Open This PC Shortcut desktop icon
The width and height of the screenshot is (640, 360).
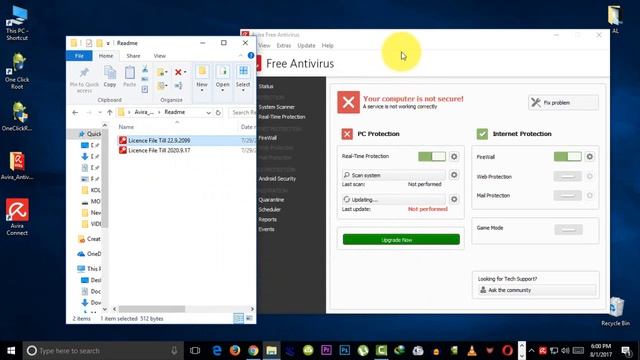click(17, 23)
